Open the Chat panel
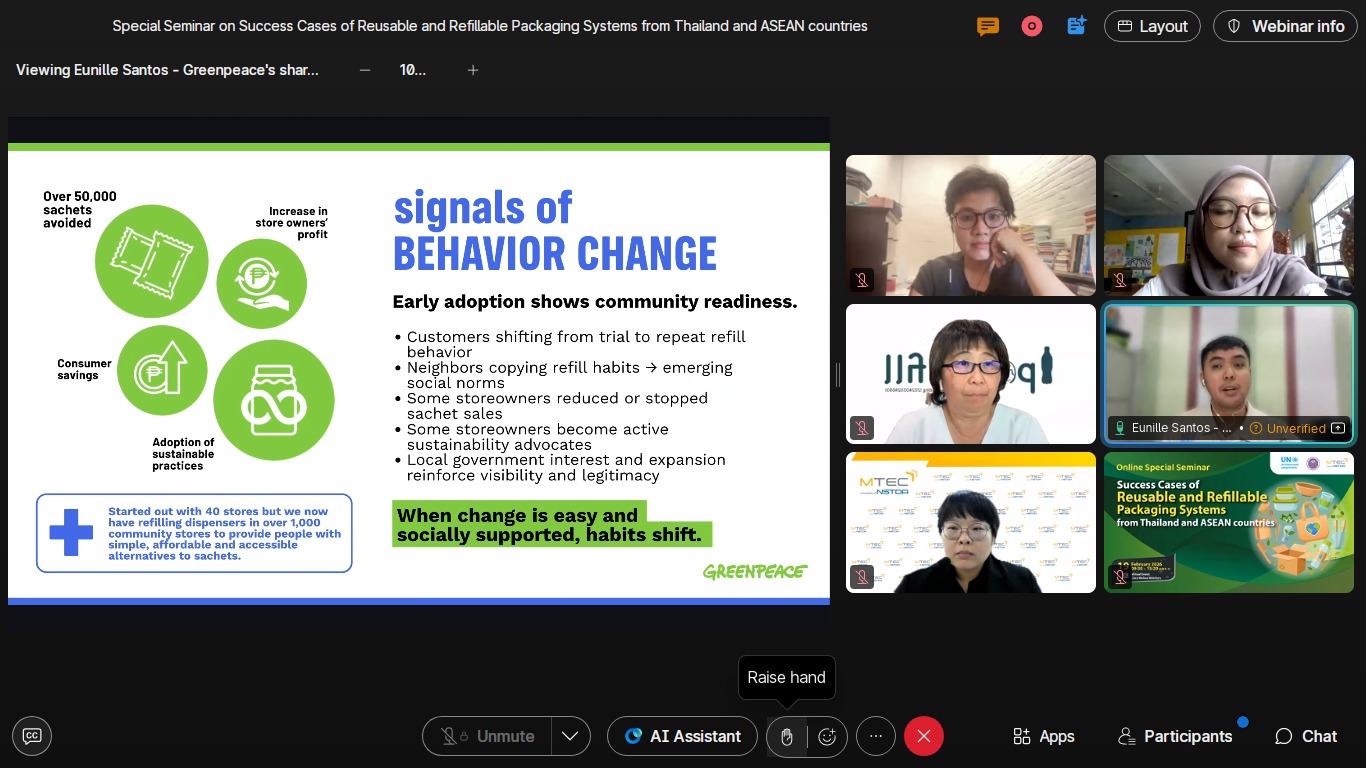 click(1306, 737)
